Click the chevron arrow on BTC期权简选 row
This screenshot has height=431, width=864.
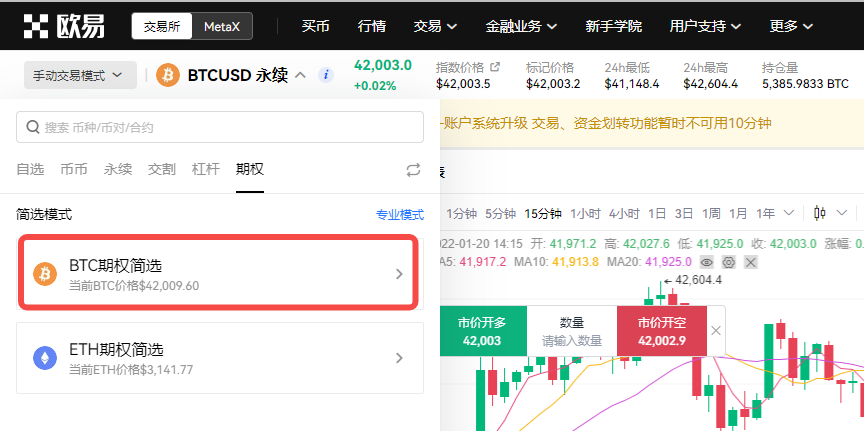click(x=399, y=274)
